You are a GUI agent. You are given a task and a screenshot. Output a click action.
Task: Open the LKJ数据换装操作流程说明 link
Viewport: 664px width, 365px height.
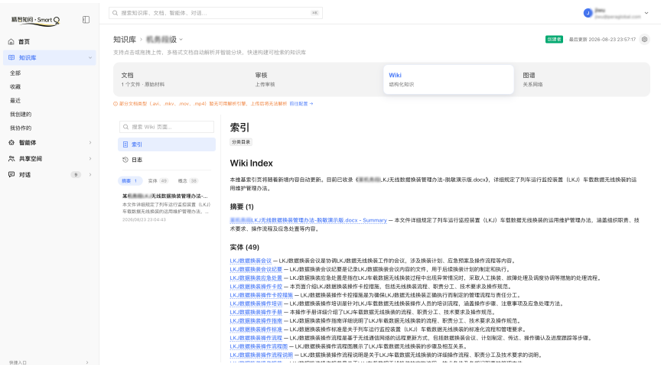tap(261, 355)
